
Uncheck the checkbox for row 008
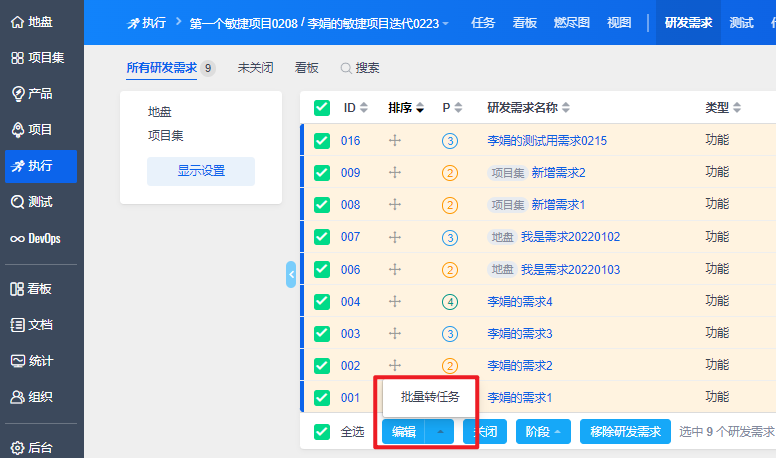pos(322,204)
